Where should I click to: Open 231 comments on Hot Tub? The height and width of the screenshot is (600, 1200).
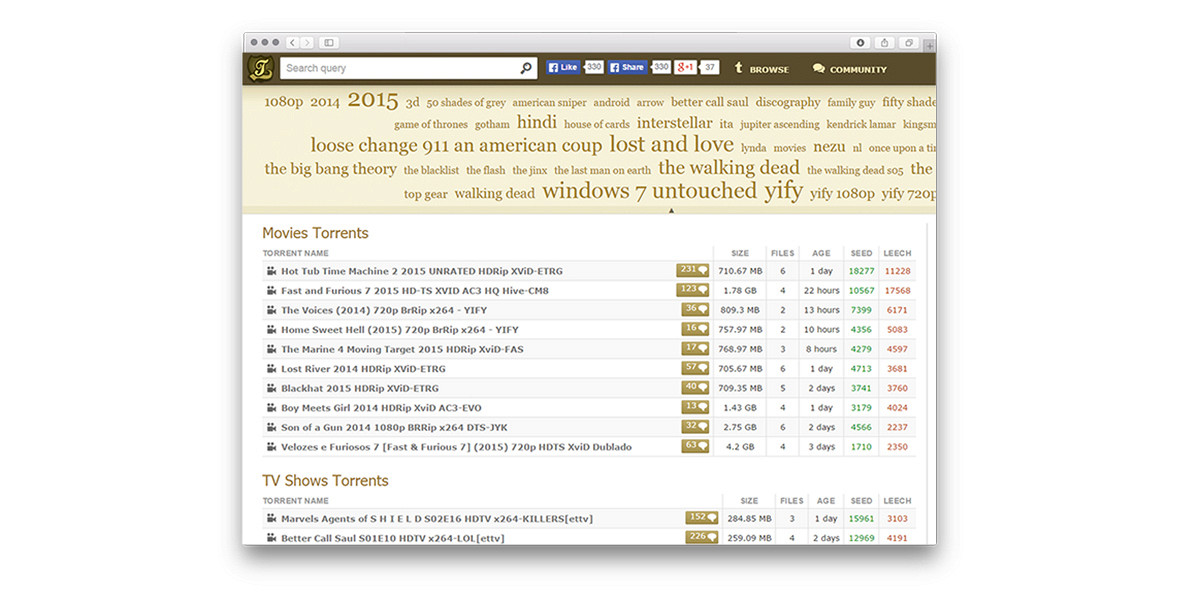(x=693, y=270)
